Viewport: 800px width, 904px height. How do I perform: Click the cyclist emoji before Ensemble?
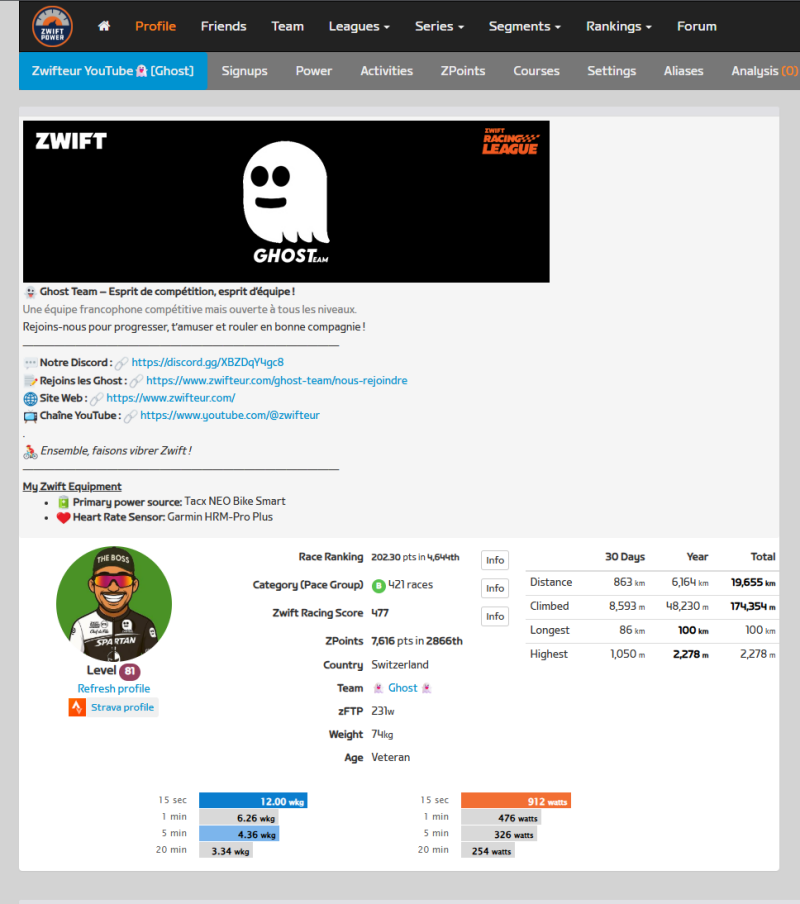pyautogui.click(x=30, y=451)
